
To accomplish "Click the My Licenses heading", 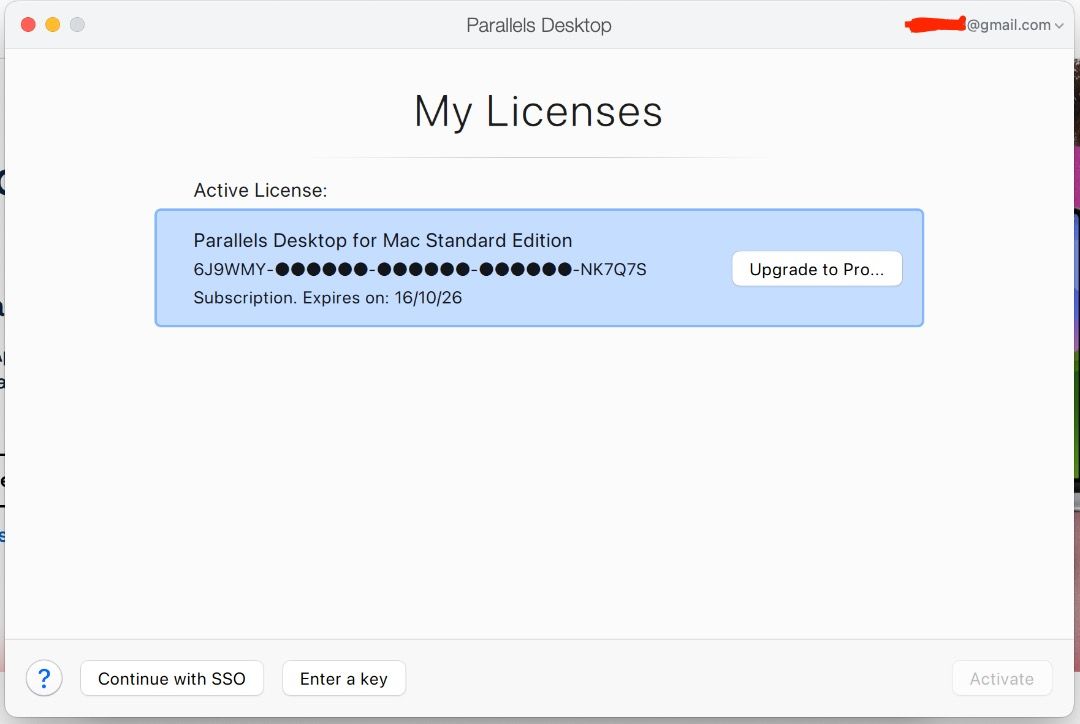I will click(538, 111).
